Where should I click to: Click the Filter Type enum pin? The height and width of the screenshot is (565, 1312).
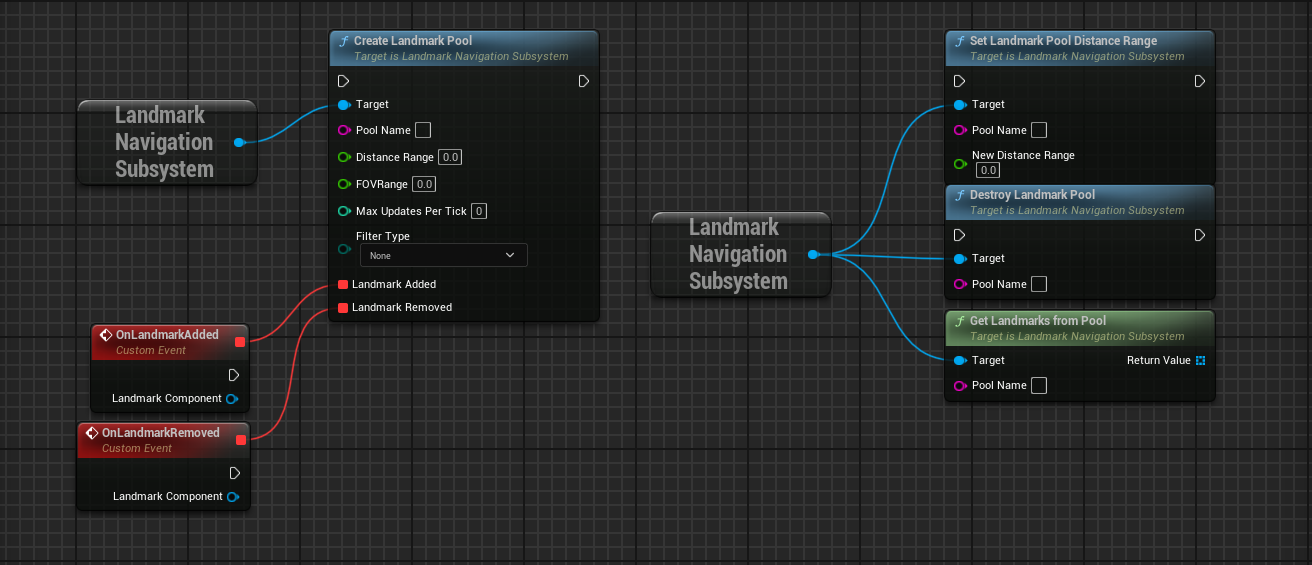(x=344, y=248)
